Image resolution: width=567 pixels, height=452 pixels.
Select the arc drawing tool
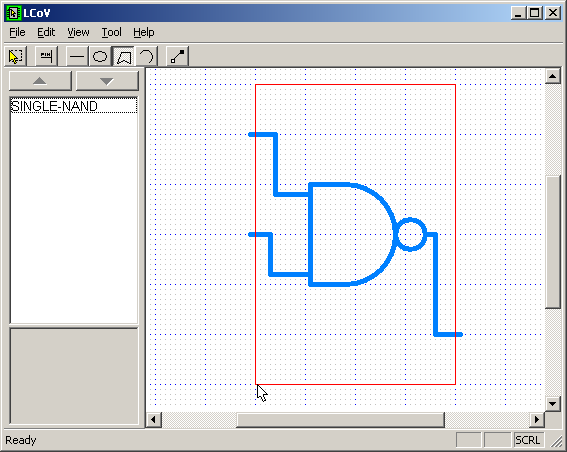coord(146,56)
